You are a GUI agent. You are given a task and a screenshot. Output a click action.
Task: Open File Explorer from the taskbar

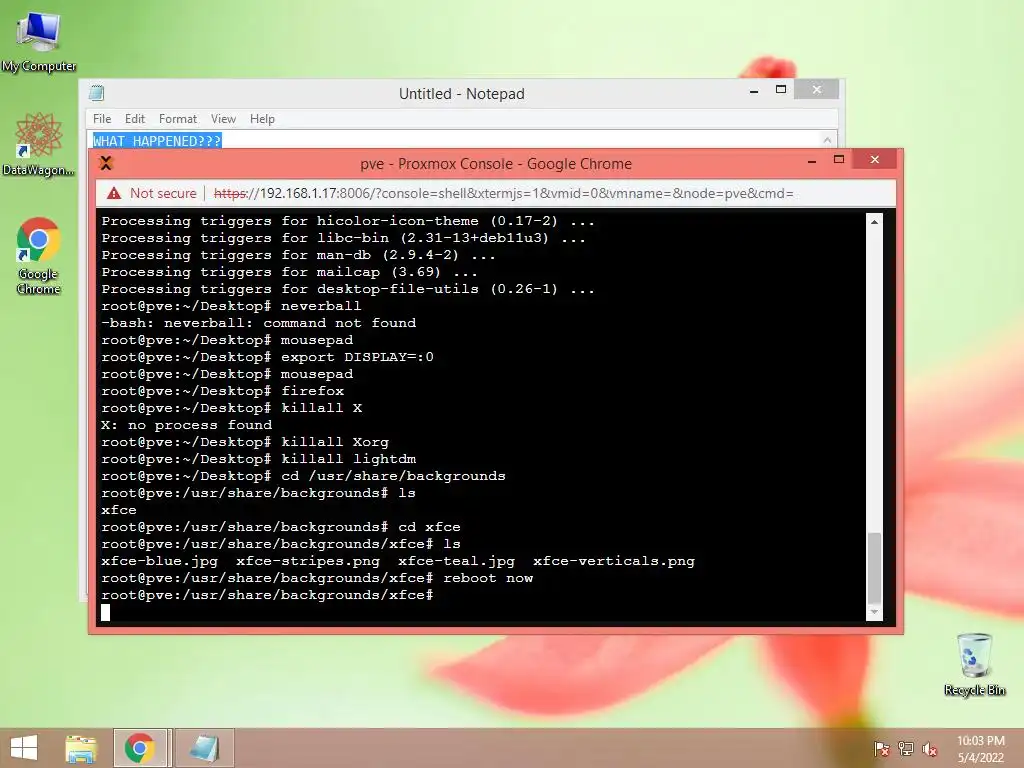point(81,748)
